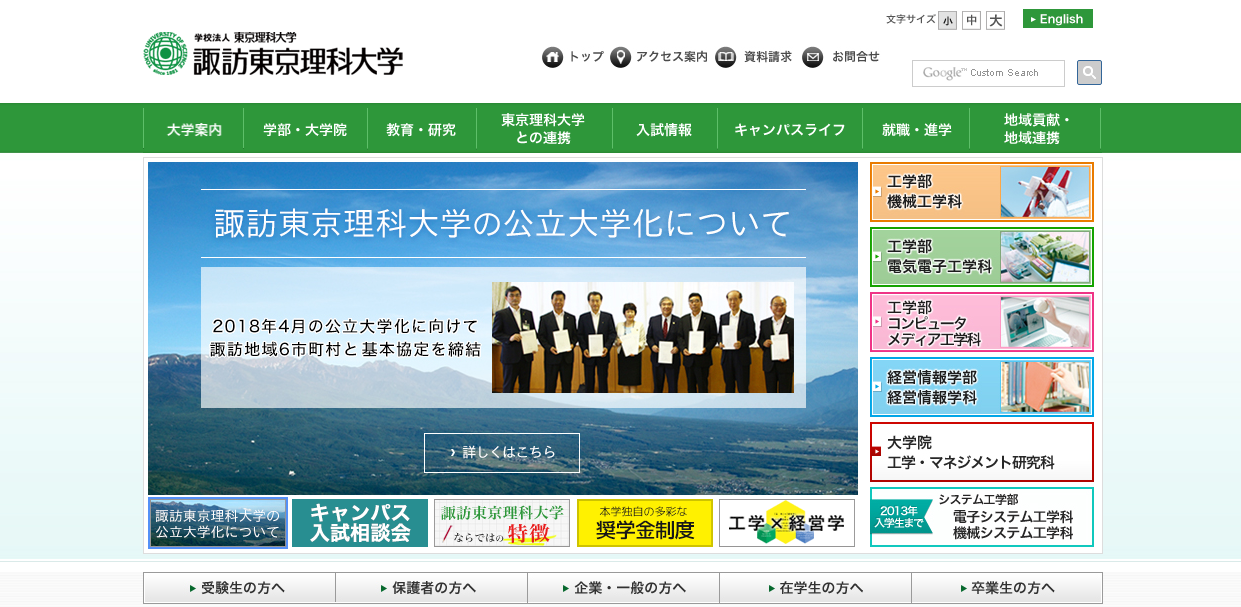Open the トップ link
This screenshot has width=1241, height=607.
point(586,57)
